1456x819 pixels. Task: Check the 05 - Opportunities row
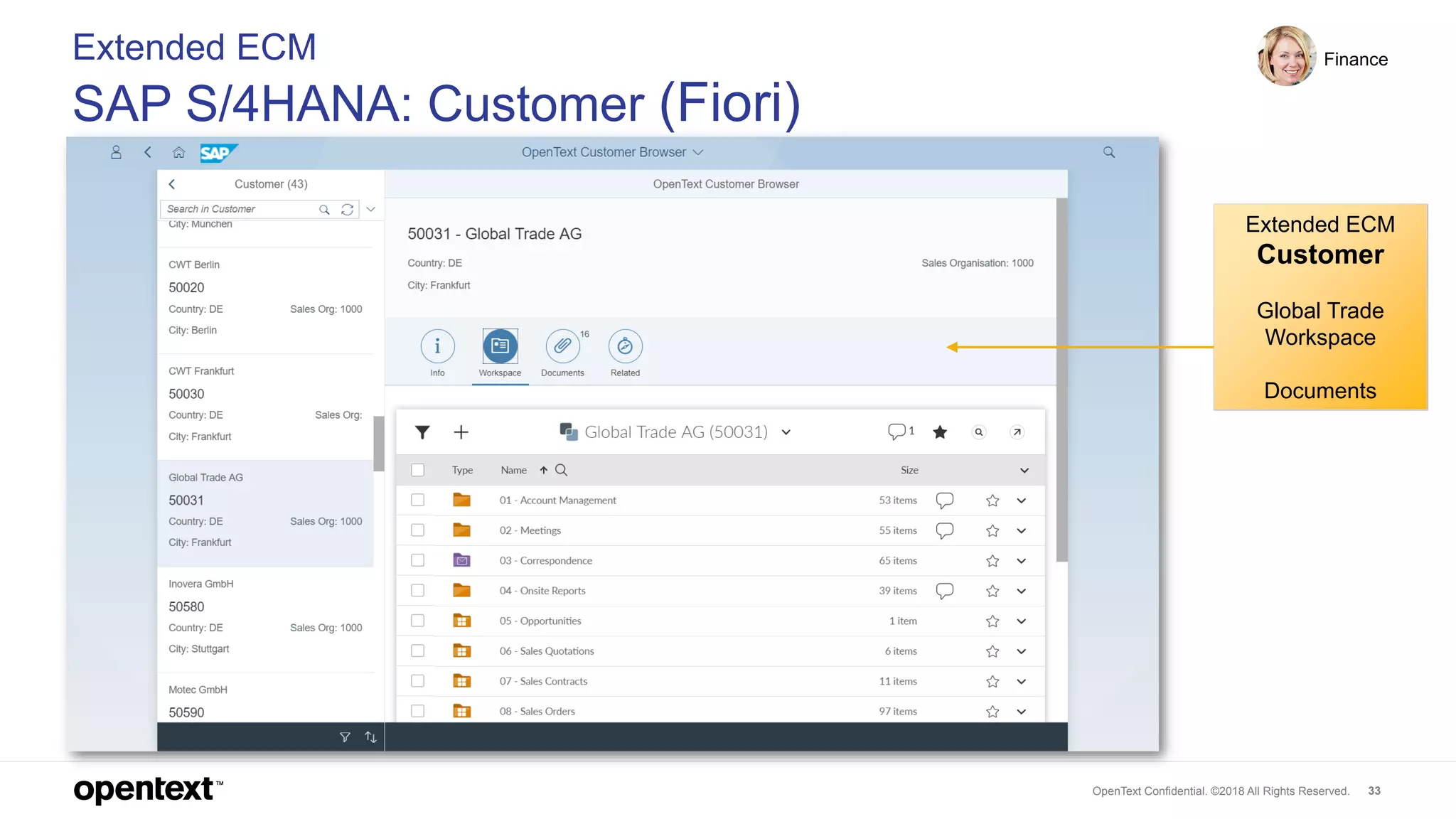click(x=418, y=621)
